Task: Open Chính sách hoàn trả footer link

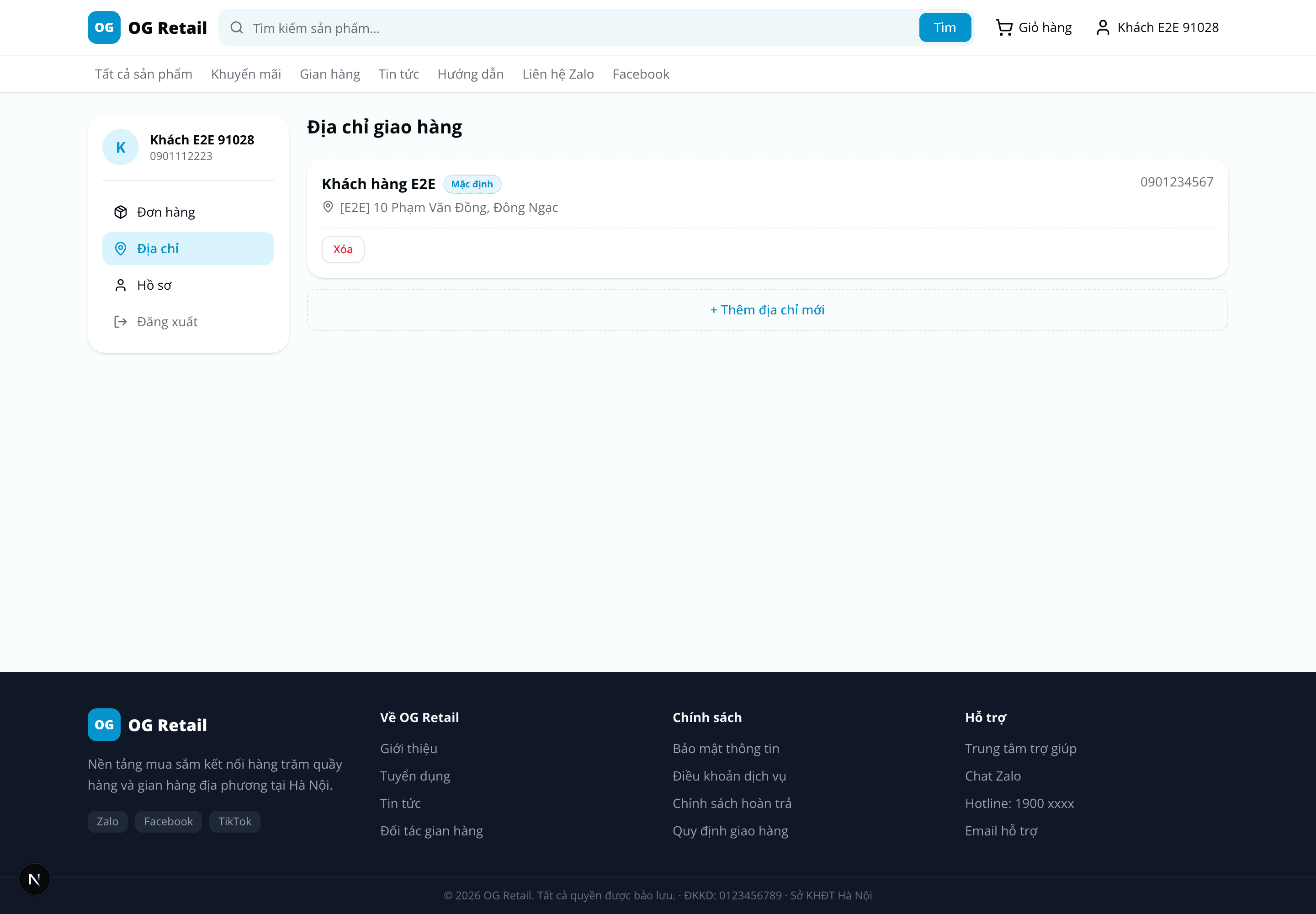Action: [732, 803]
